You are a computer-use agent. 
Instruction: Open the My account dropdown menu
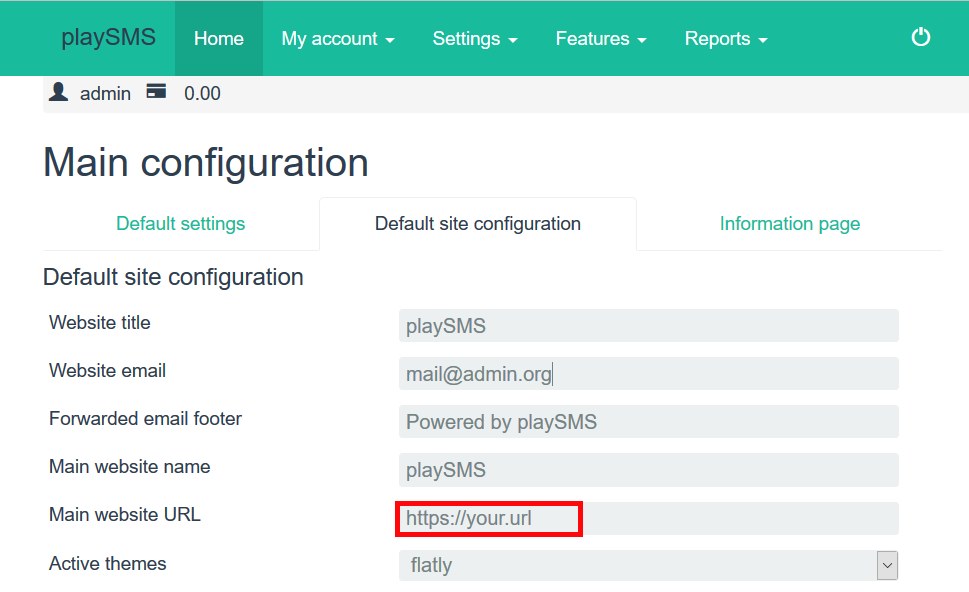(338, 38)
